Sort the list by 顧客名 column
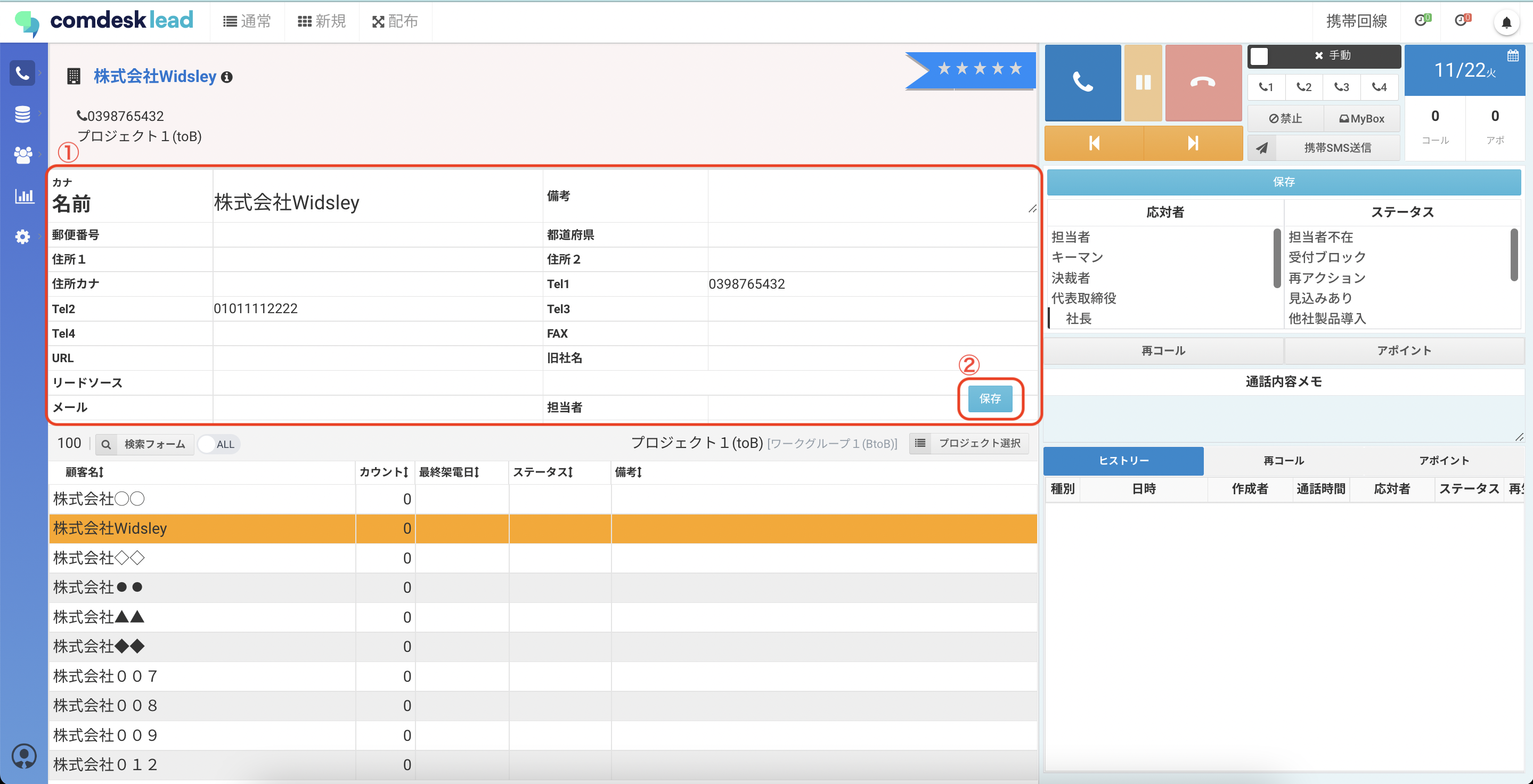 pos(85,472)
